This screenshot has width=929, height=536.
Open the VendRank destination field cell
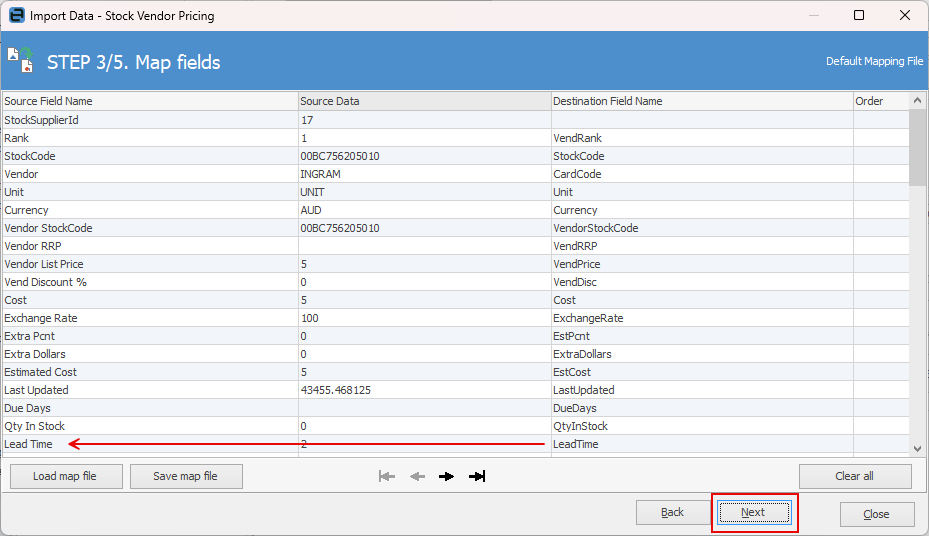[x=701, y=138]
